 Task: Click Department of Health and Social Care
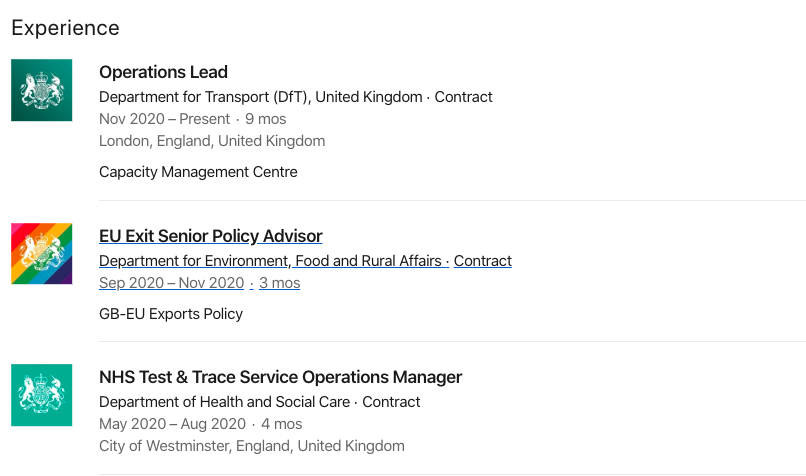[225, 401]
